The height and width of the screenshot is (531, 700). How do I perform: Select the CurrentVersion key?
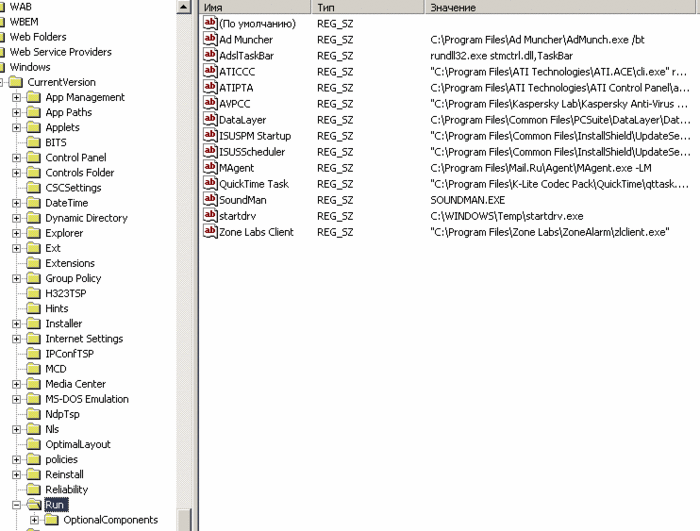[62, 82]
